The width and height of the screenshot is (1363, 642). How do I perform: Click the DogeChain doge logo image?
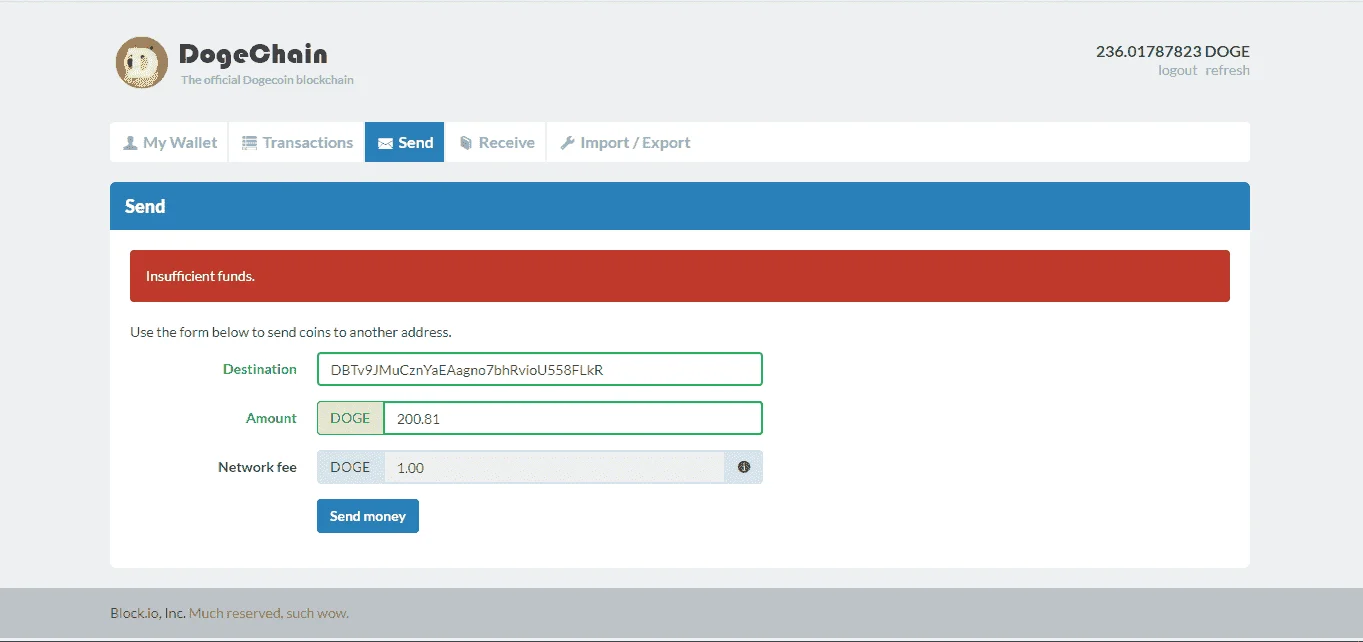coord(142,63)
